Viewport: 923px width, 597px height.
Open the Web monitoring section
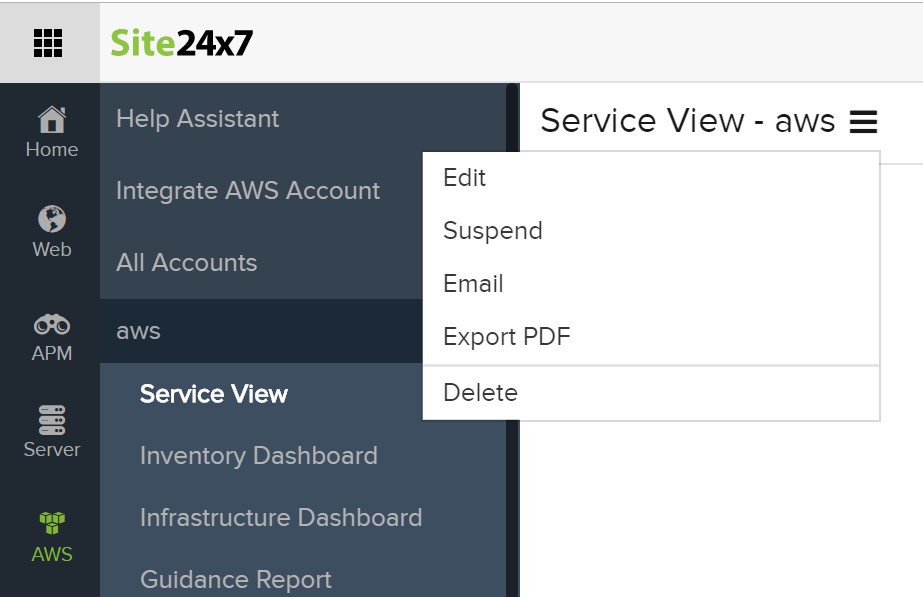coord(51,232)
